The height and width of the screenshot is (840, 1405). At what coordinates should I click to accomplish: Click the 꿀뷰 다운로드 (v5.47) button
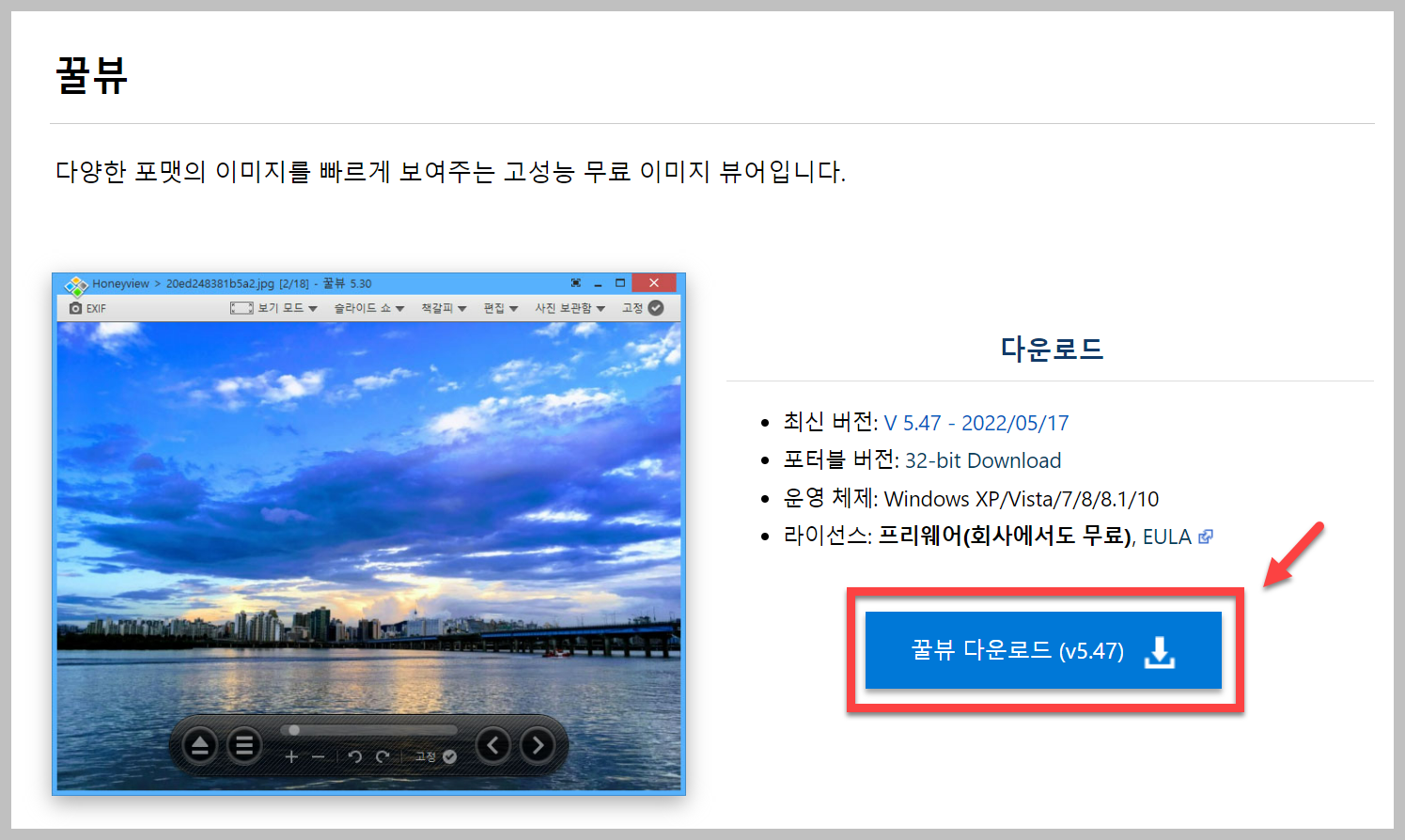[x=1043, y=650]
